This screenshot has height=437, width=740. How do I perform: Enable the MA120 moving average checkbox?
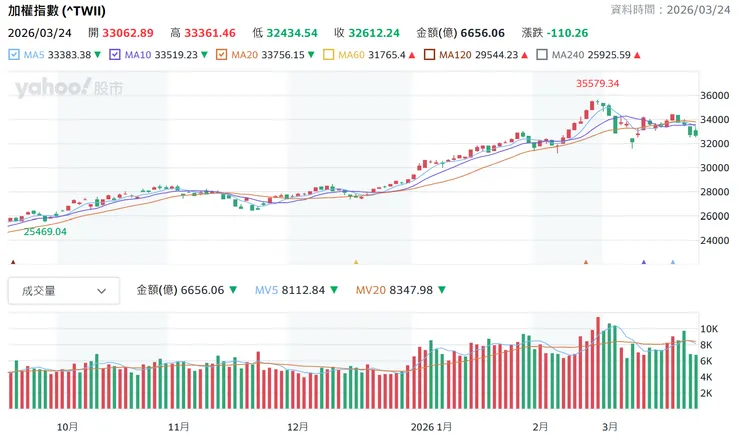[x=429, y=55]
